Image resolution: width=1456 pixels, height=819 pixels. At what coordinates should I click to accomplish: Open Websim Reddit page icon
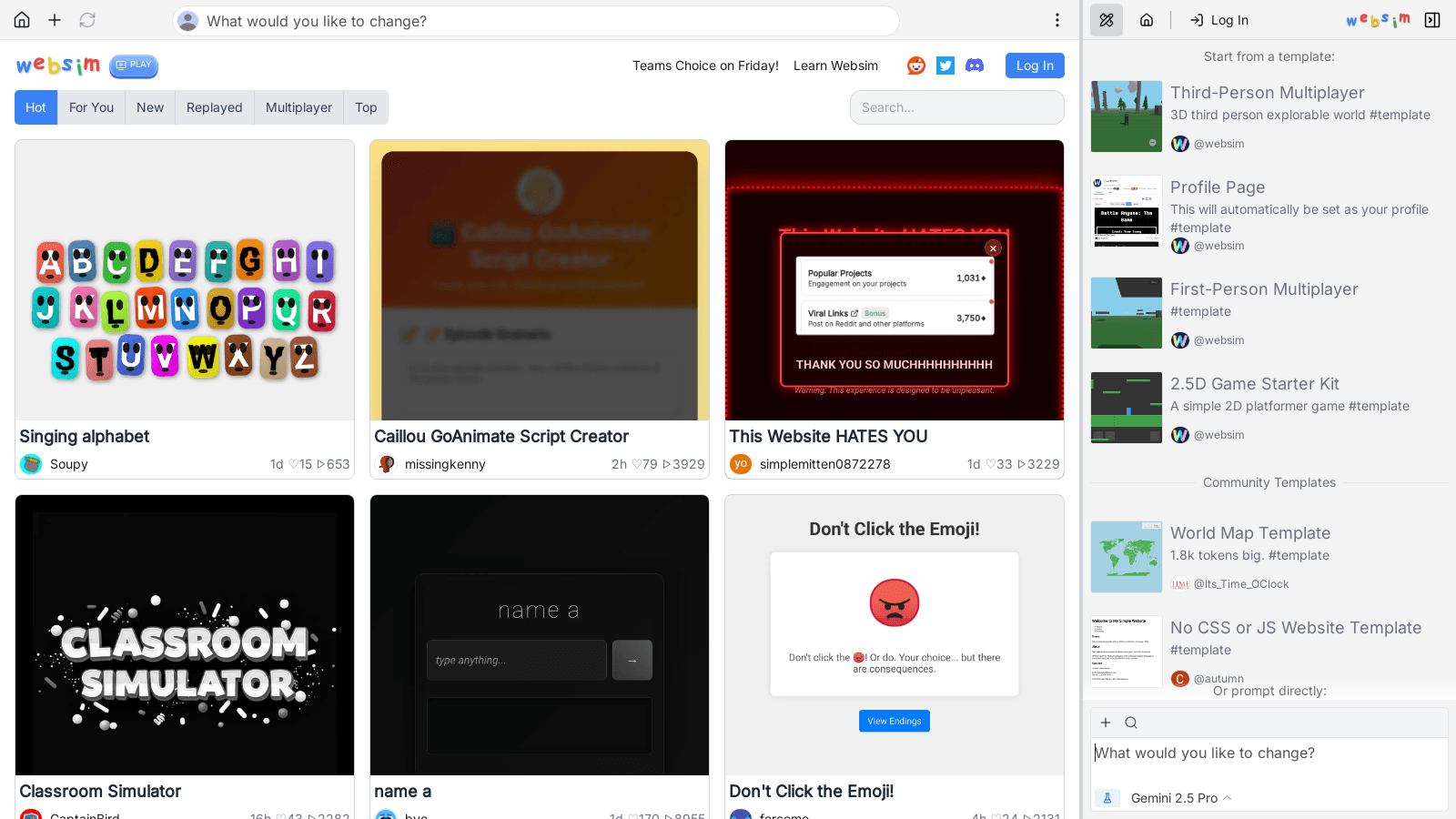916,66
